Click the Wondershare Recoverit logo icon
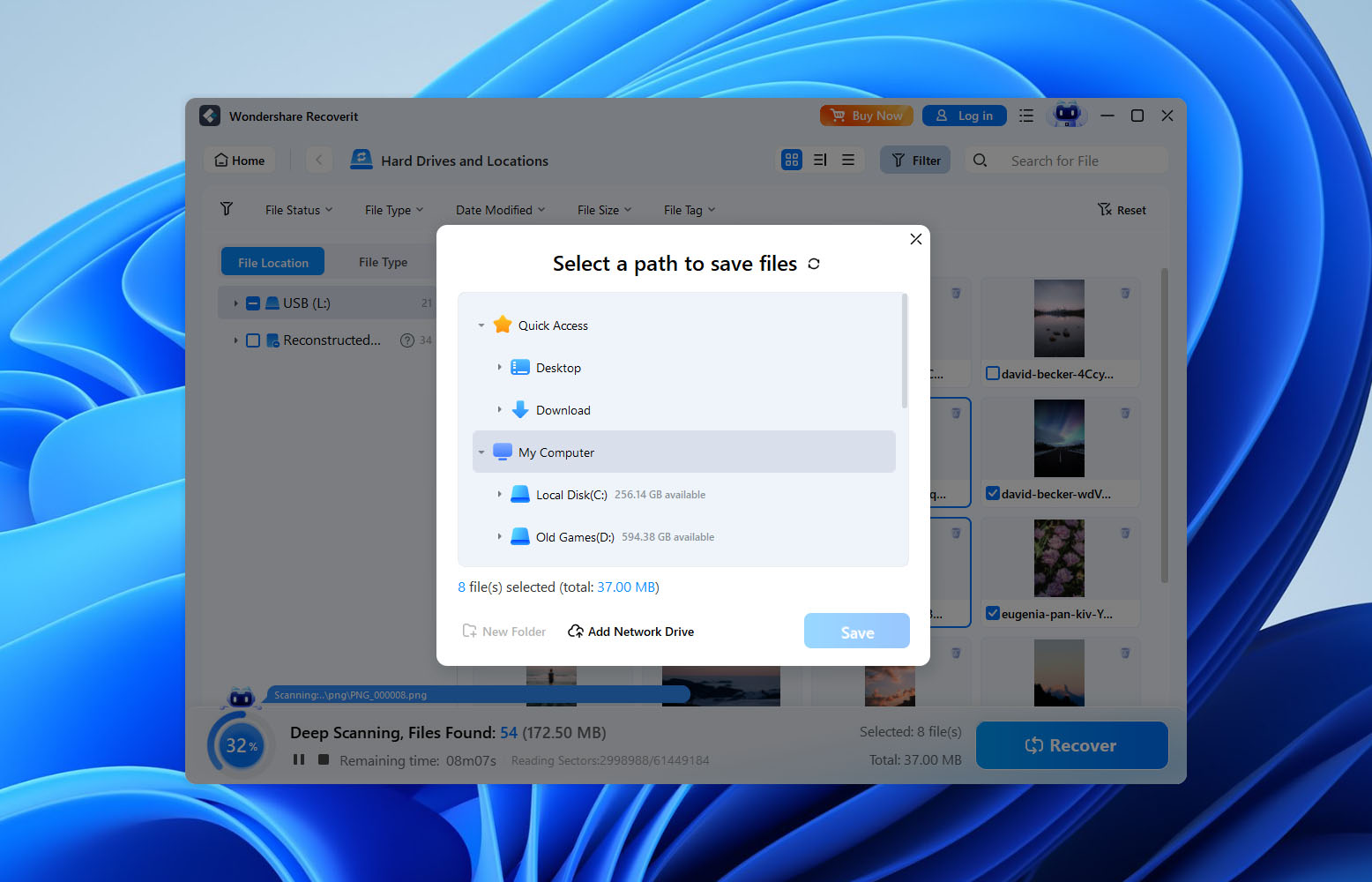1372x882 pixels. pos(210,116)
